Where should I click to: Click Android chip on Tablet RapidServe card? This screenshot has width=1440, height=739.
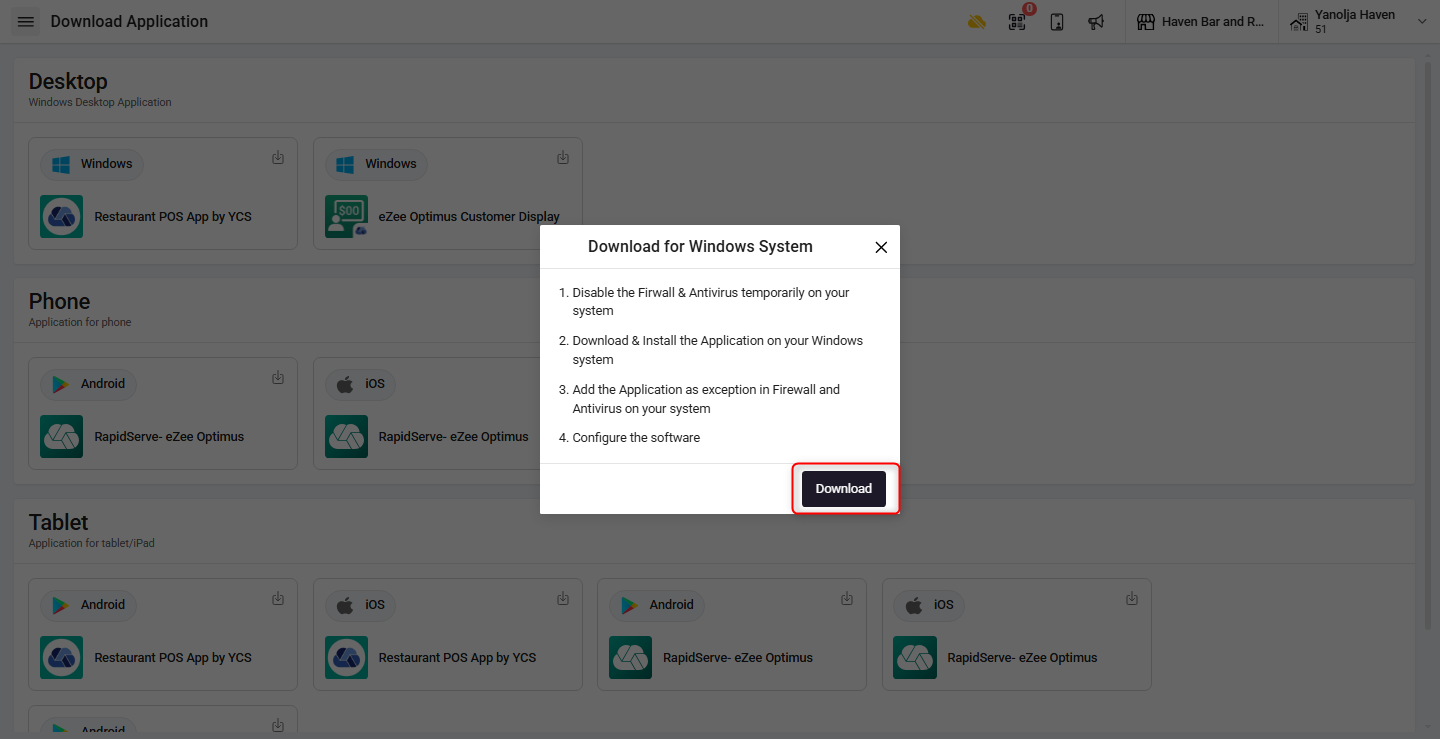point(657,605)
